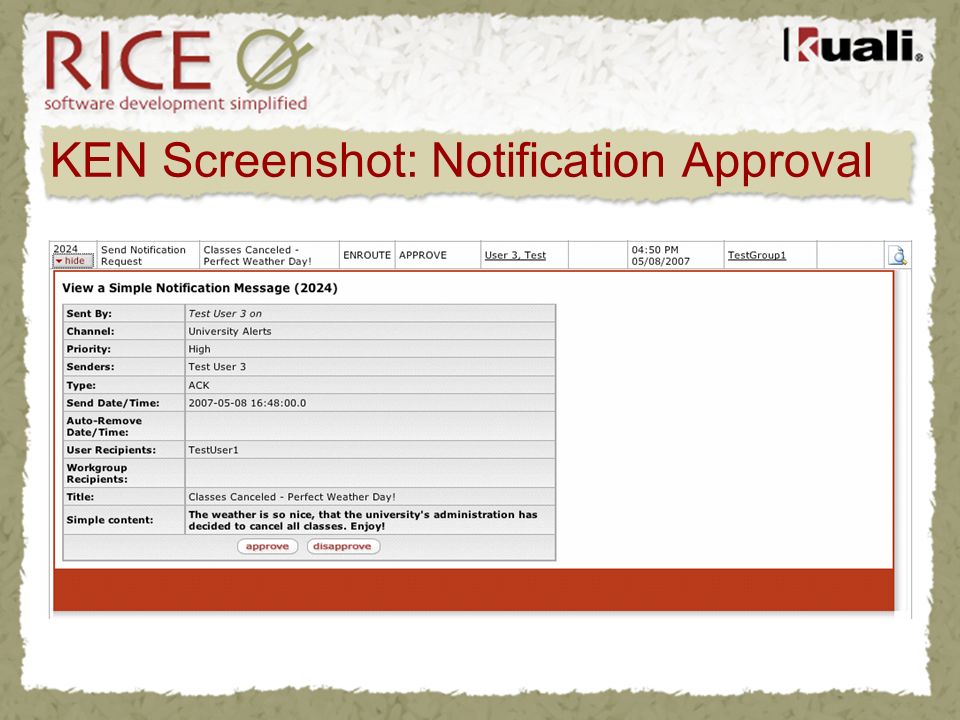Screen dimensions: 960x720
Task: Select the 'Senders:' label
Action: [x=90, y=367]
